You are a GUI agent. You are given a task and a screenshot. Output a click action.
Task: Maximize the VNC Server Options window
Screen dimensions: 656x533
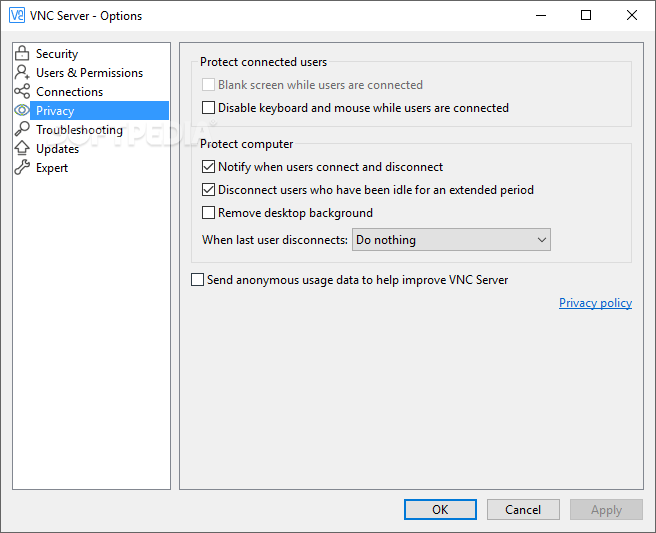(x=586, y=15)
